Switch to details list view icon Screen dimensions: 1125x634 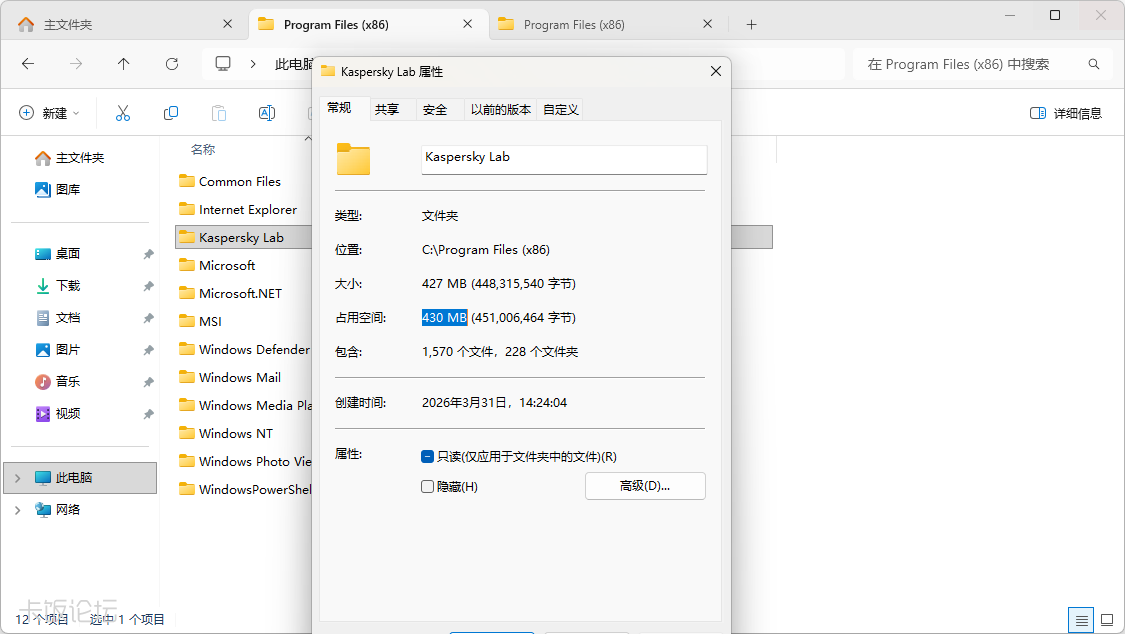point(1082,620)
